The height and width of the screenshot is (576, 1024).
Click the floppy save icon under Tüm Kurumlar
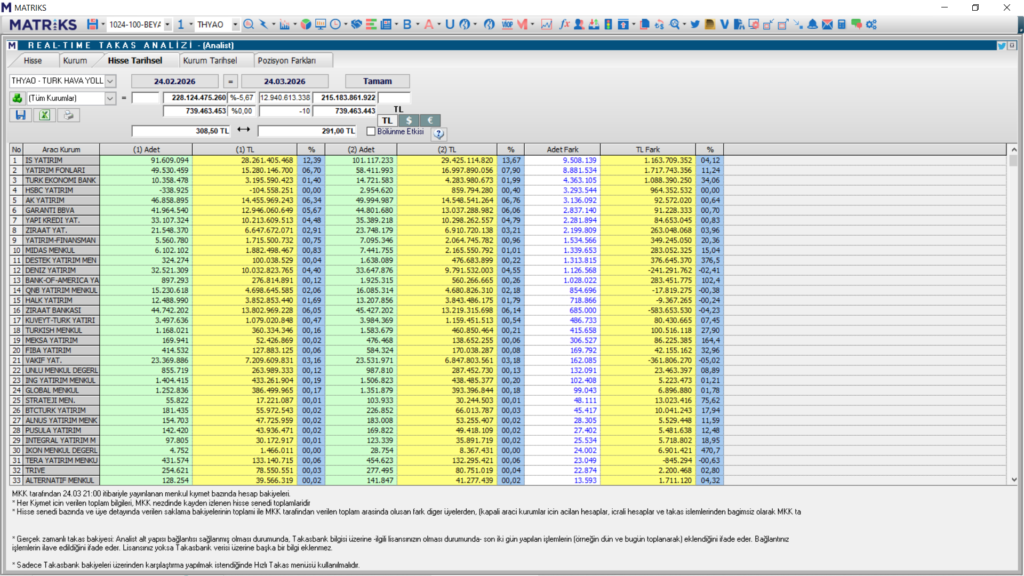pos(20,115)
